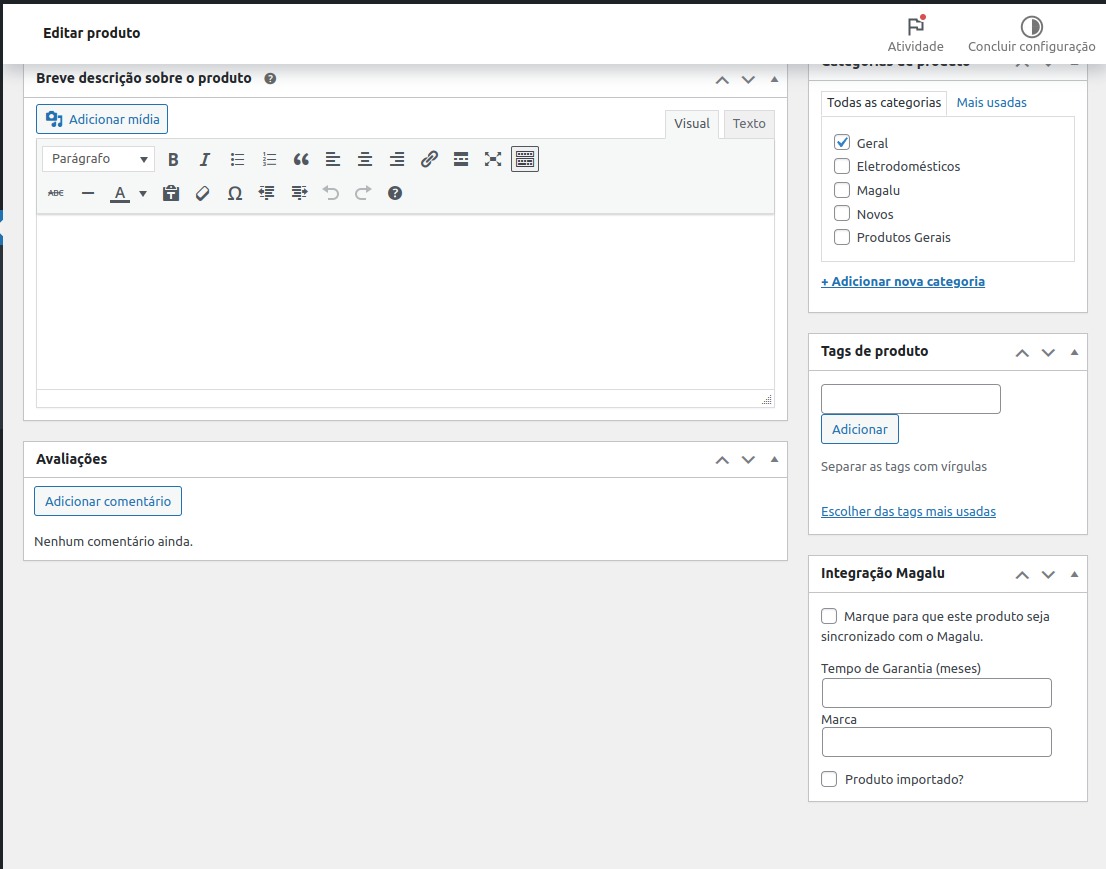Move Integração Magalu panel down
The width and height of the screenshot is (1106, 869).
point(1048,575)
